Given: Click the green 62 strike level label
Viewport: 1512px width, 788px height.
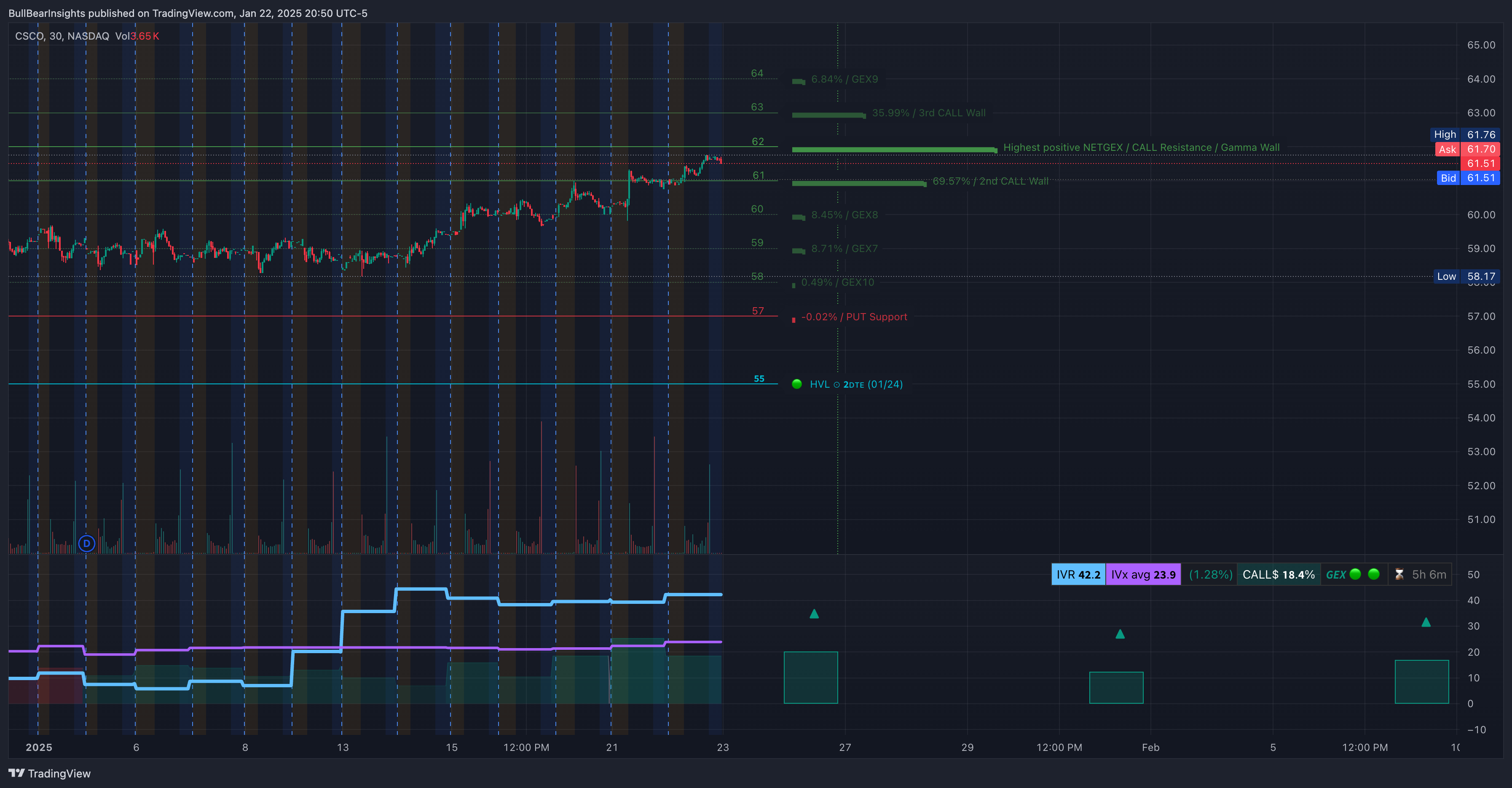Looking at the screenshot, I should coord(758,142).
